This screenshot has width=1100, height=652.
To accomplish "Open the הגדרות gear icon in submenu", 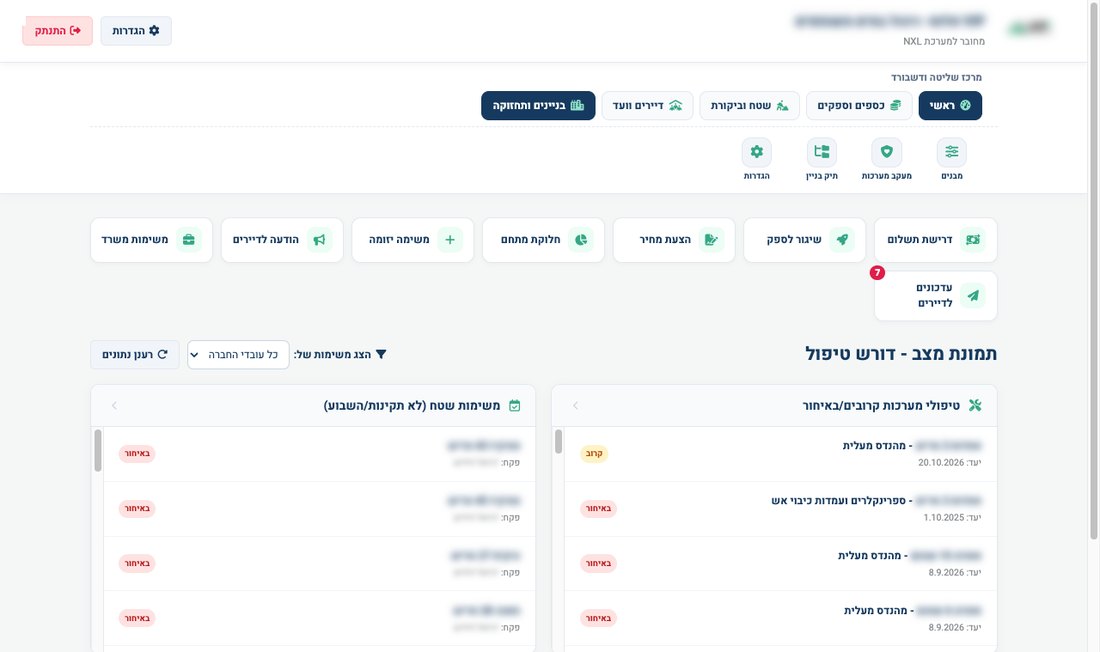I will 756,152.
